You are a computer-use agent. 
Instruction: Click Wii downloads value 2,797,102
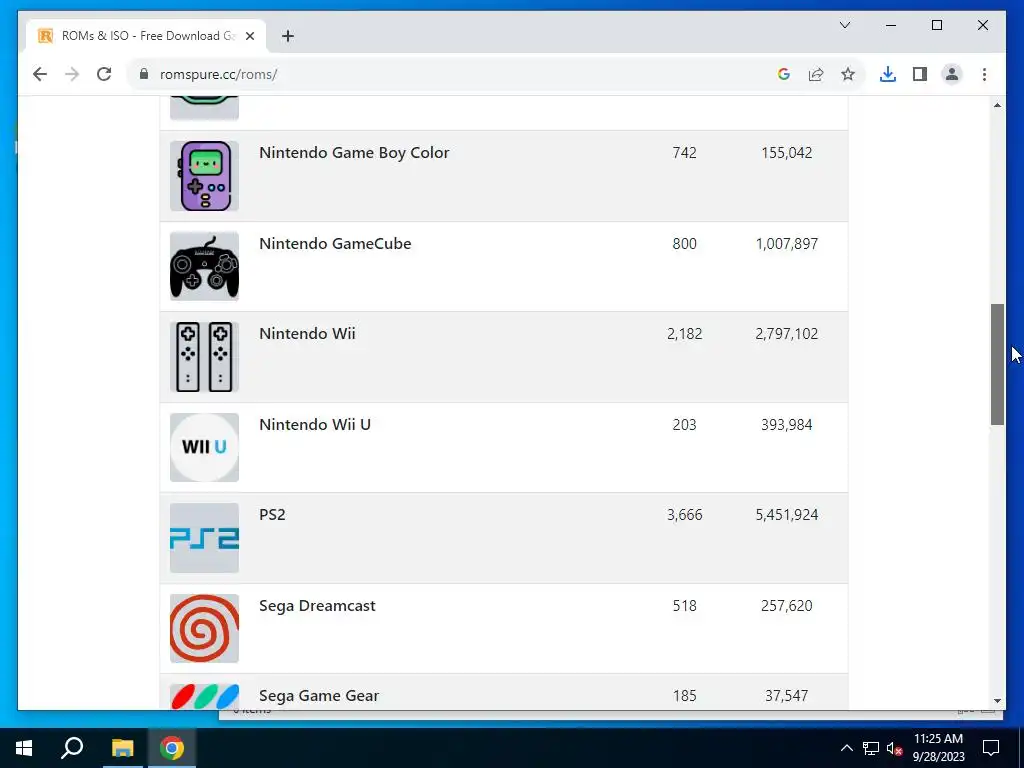pyautogui.click(x=786, y=334)
